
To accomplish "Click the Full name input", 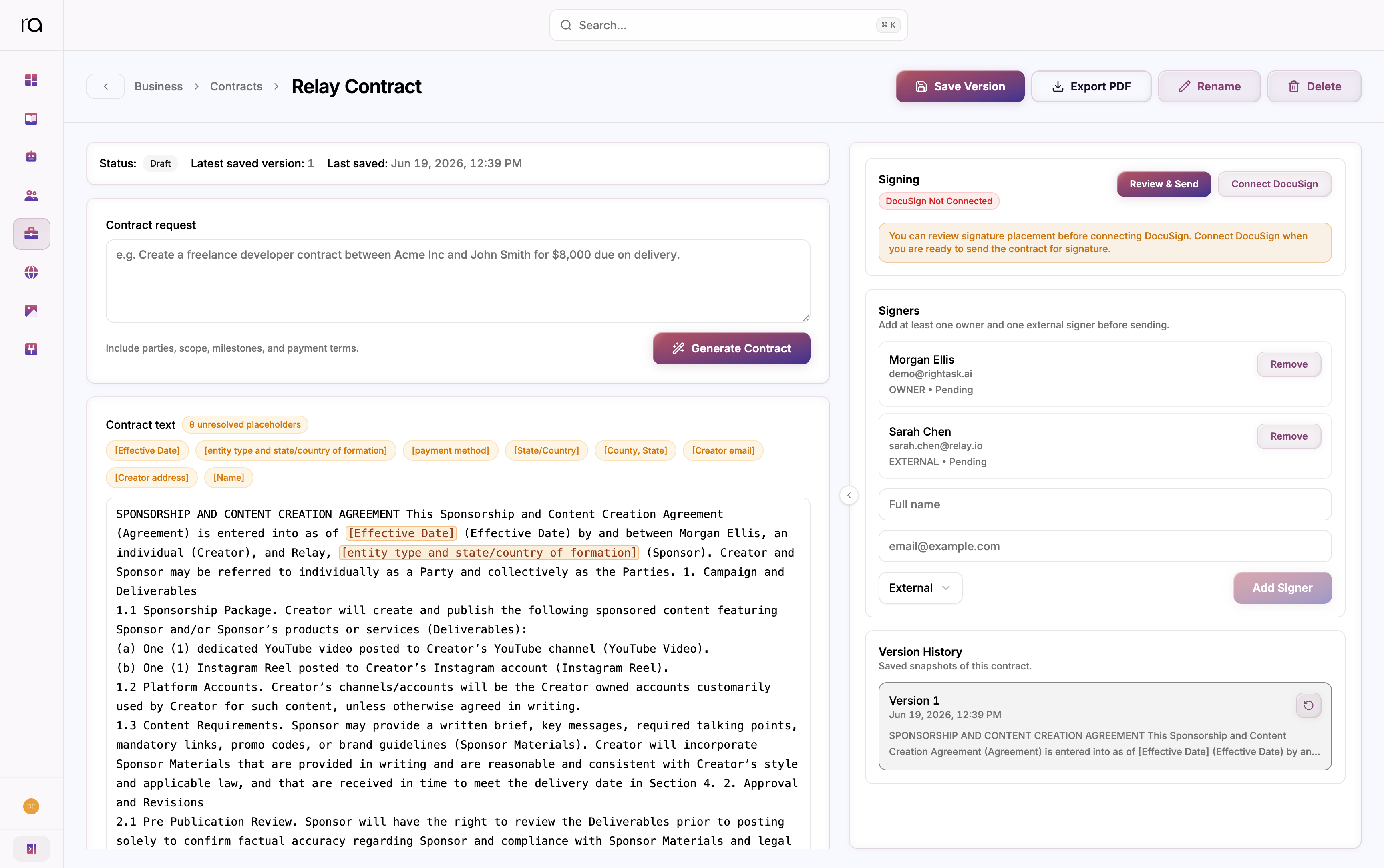I will click(x=1104, y=504).
